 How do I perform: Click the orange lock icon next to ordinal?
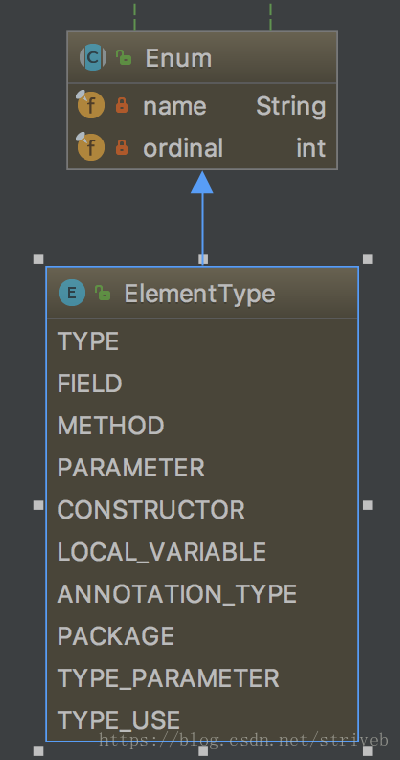(122, 147)
